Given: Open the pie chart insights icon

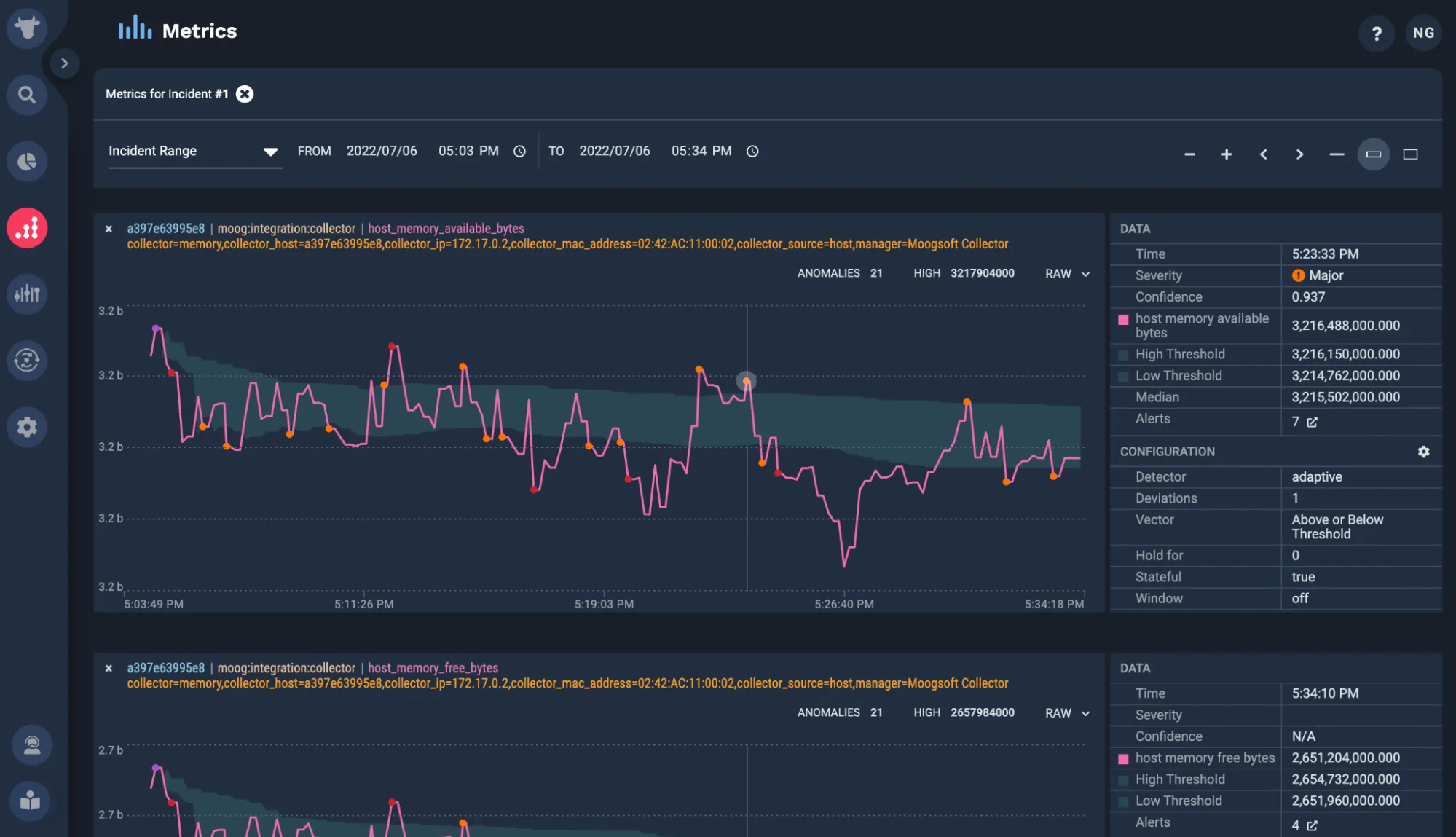Looking at the screenshot, I should click(27, 161).
